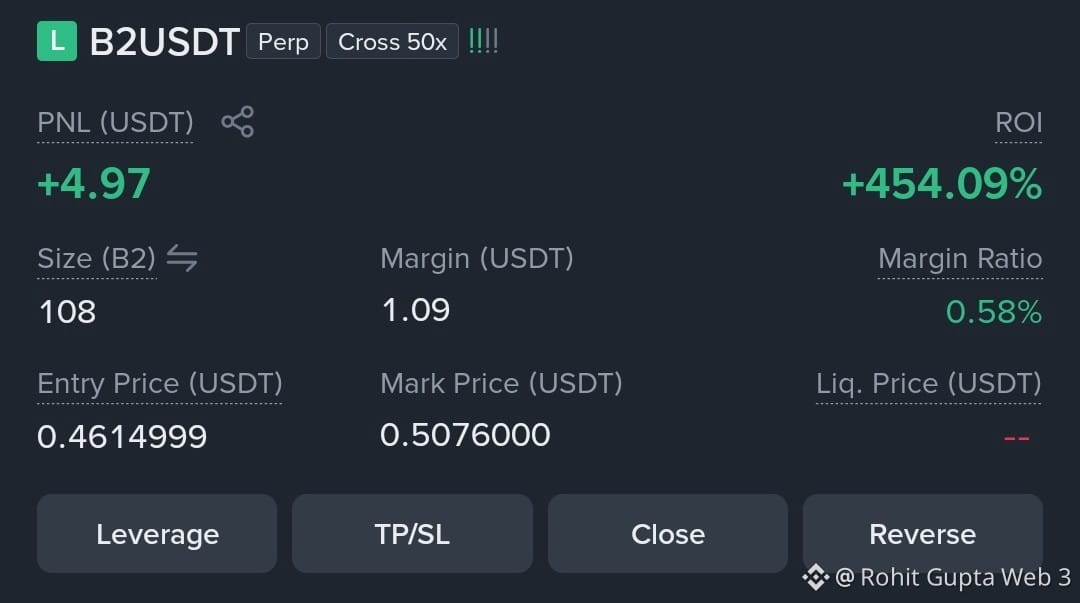Click the Entry Price (USDT) label

coord(160,384)
